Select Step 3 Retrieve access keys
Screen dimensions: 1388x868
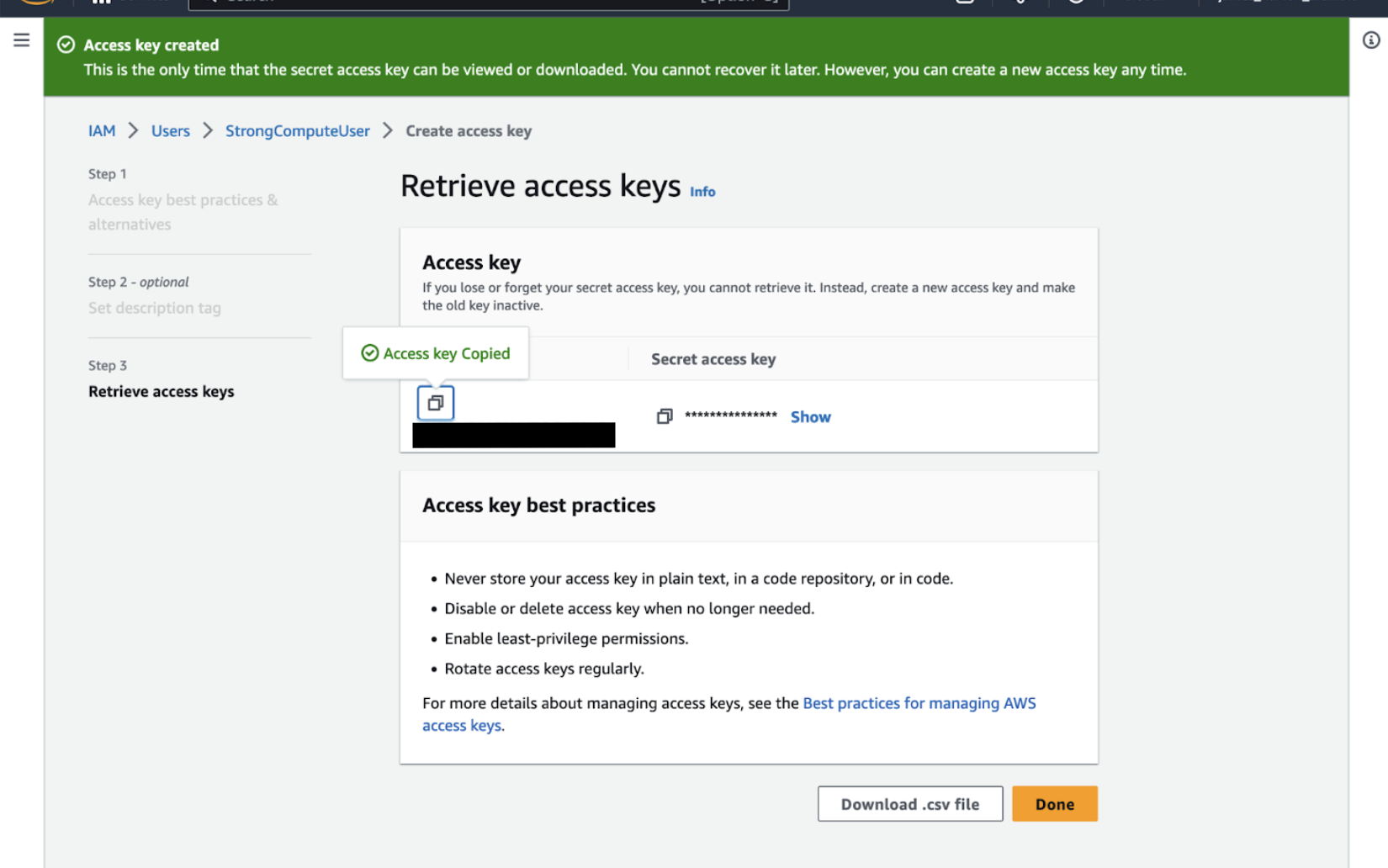click(x=162, y=391)
